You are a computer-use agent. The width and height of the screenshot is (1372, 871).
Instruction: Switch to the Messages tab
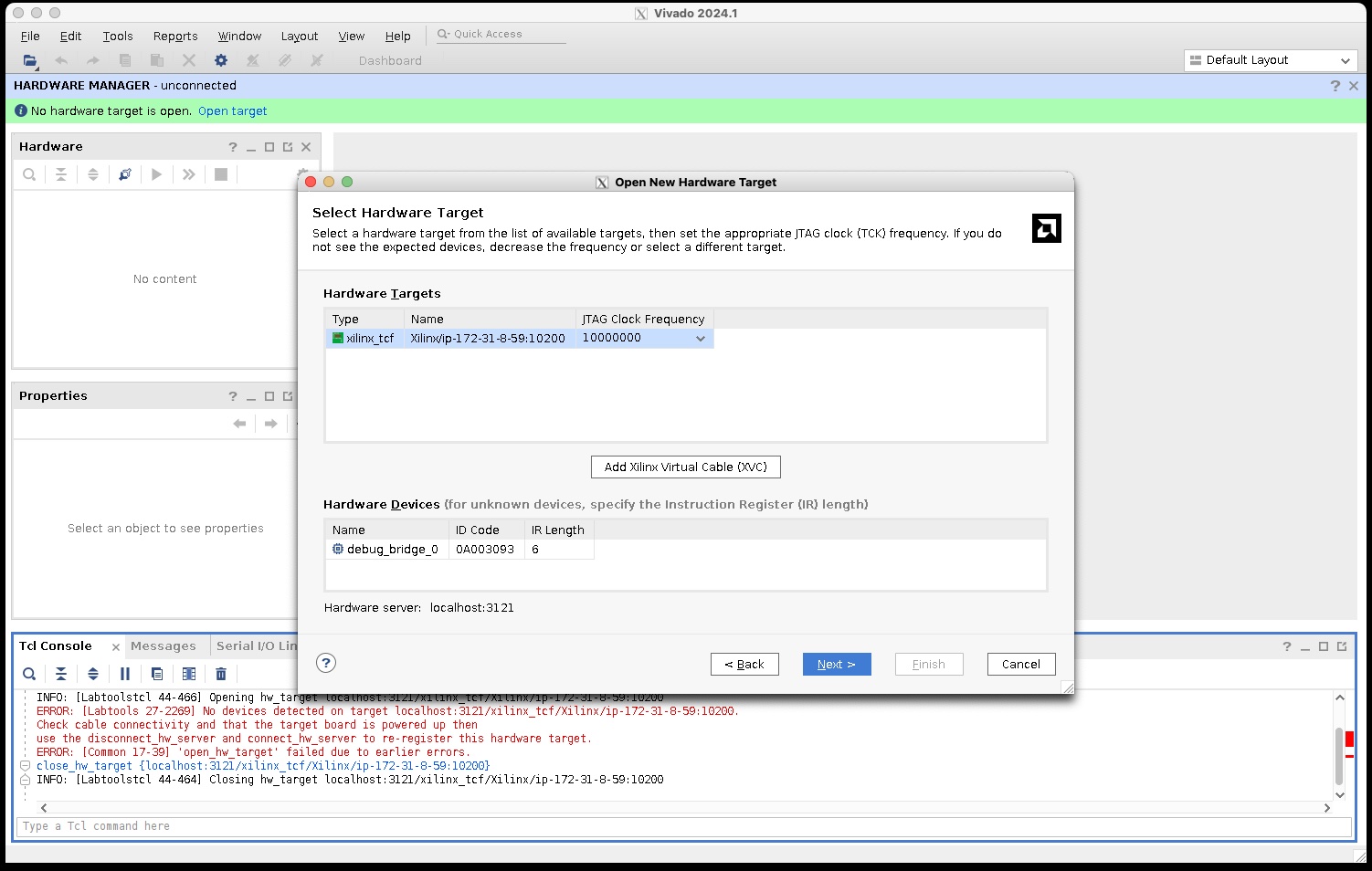[164, 646]
